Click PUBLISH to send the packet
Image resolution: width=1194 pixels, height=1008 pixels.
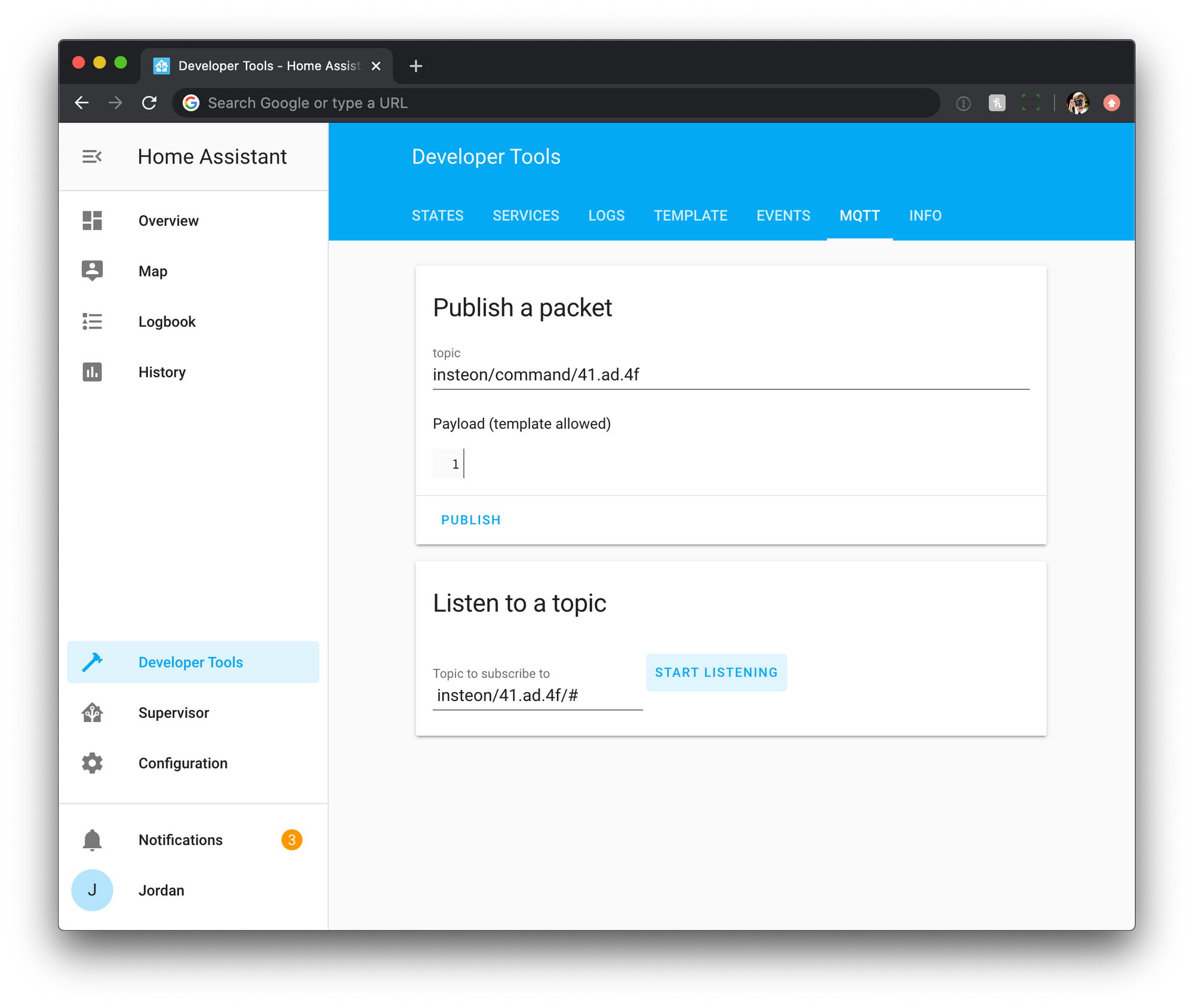[x=470, y=520]
